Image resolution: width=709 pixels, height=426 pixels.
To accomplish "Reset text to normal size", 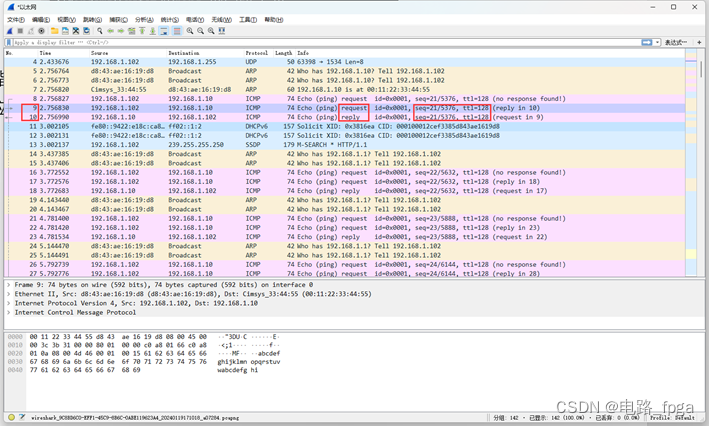I will (x=211, y=31).
